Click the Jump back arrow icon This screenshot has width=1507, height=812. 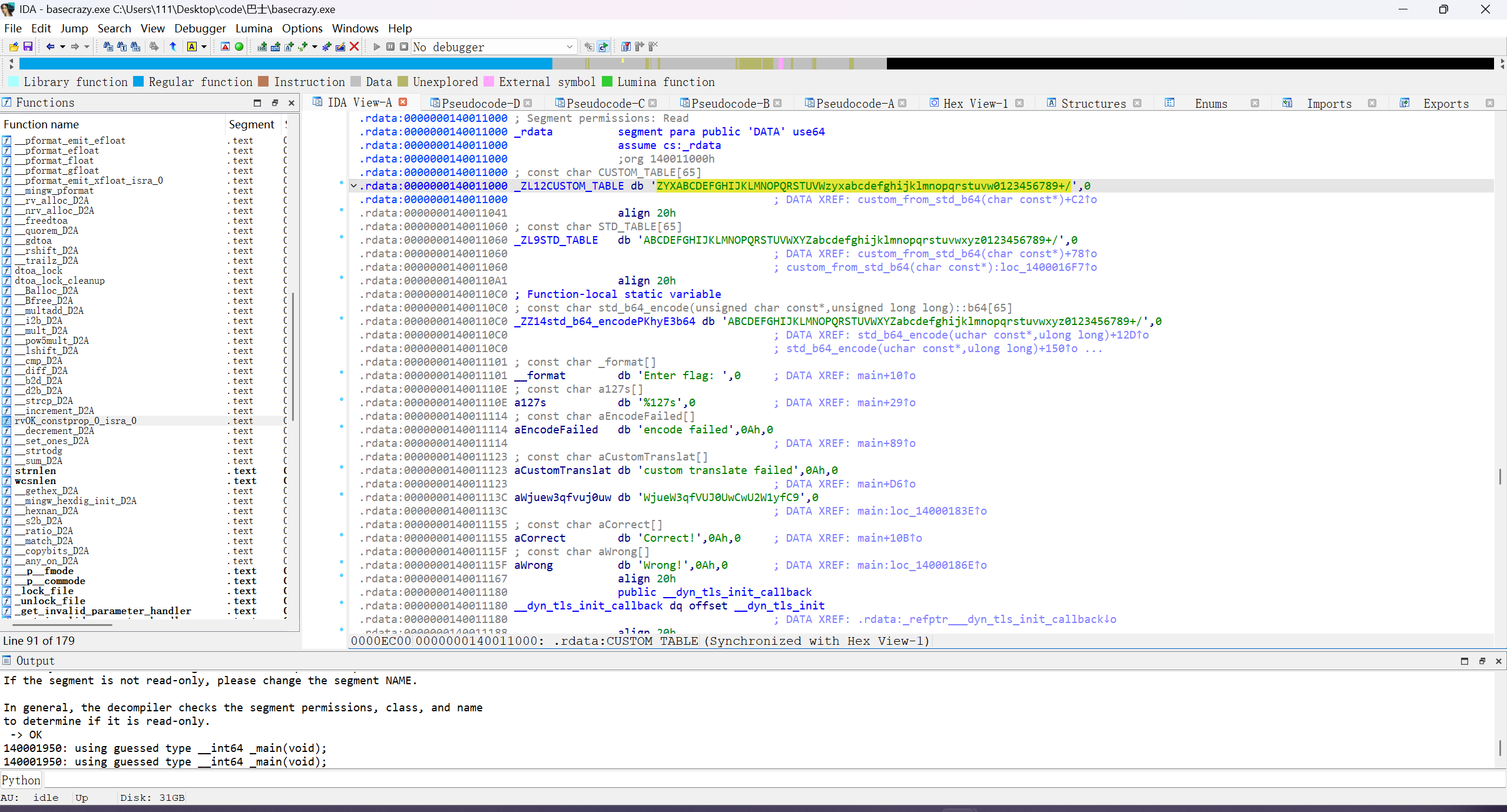[x=50, y=47]
